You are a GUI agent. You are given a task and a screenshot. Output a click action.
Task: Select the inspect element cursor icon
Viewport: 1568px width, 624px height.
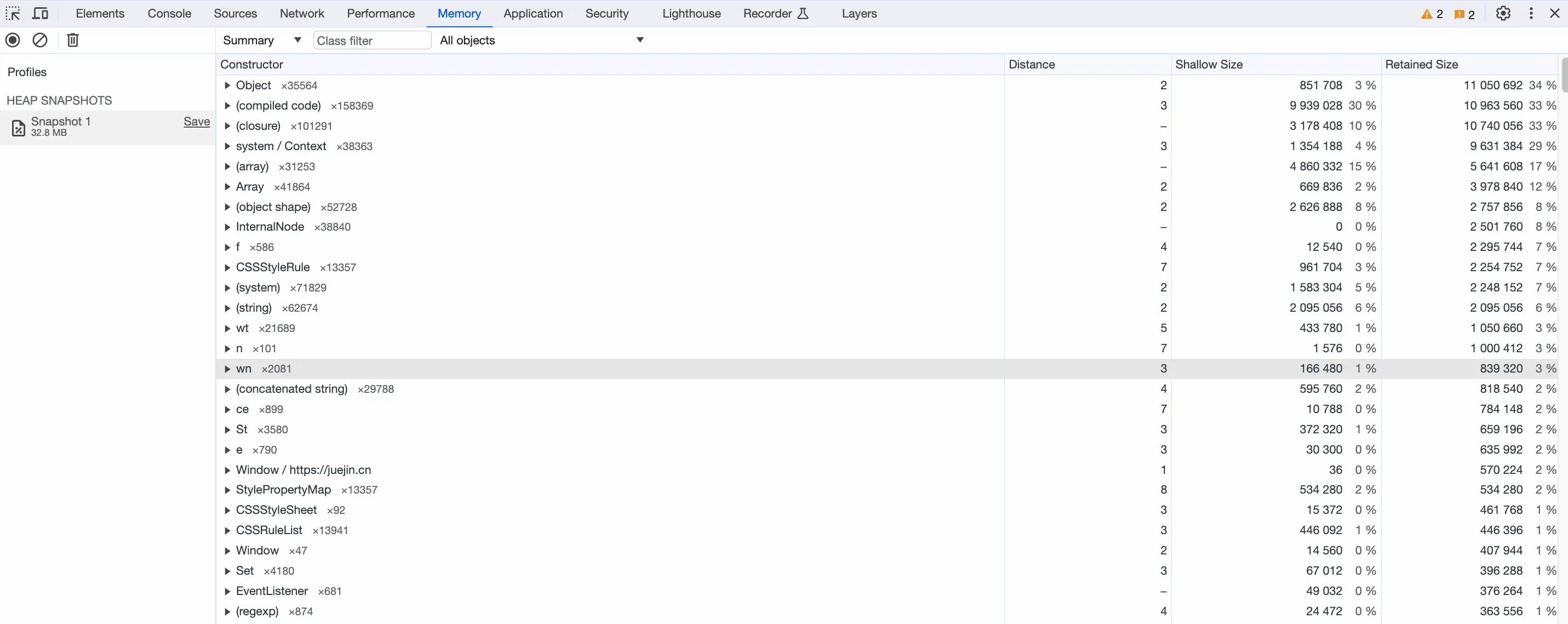(13, 13)
